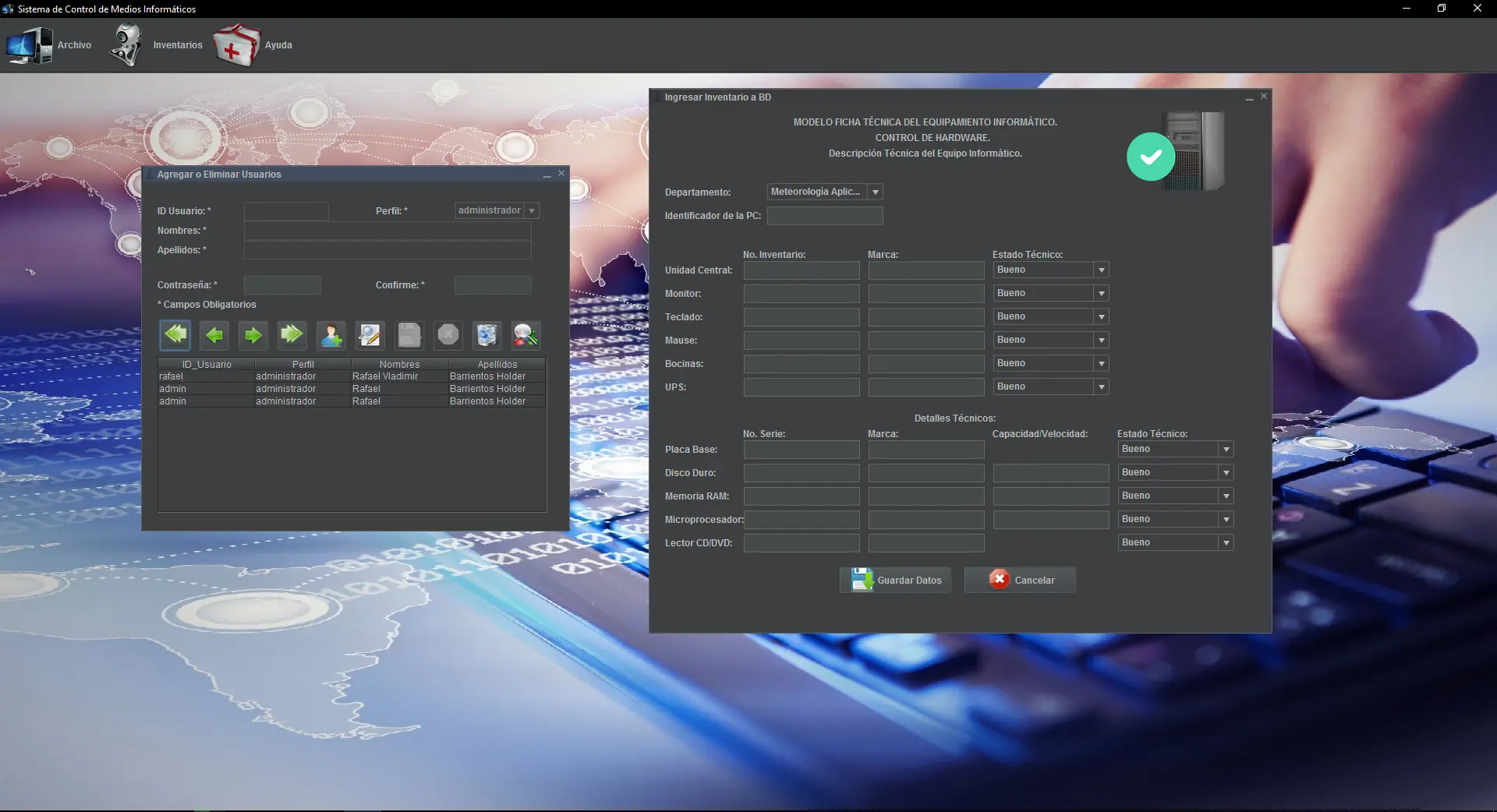
Task: Expand Microprocesador Estado Técnico dropdown
Action: [1226, 519]
